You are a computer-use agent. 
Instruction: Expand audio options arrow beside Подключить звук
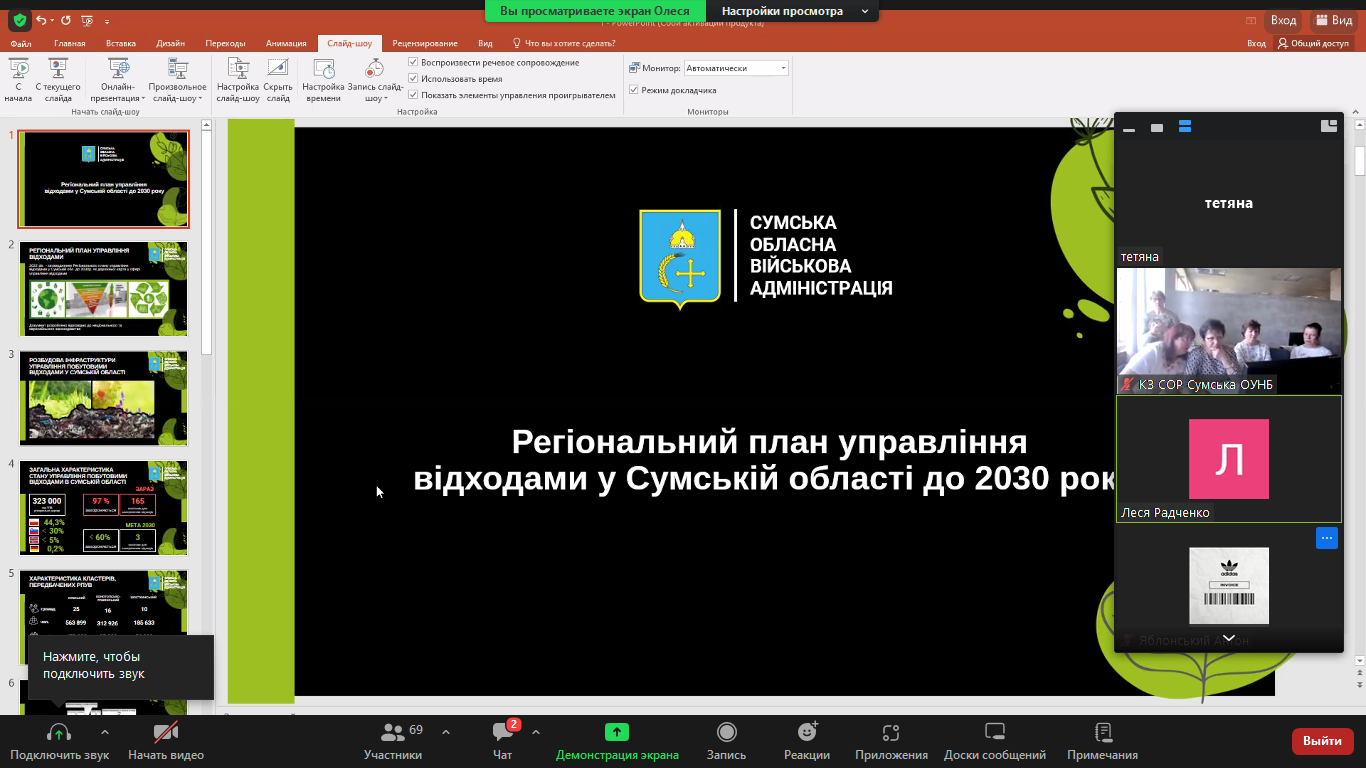(105, 732)
